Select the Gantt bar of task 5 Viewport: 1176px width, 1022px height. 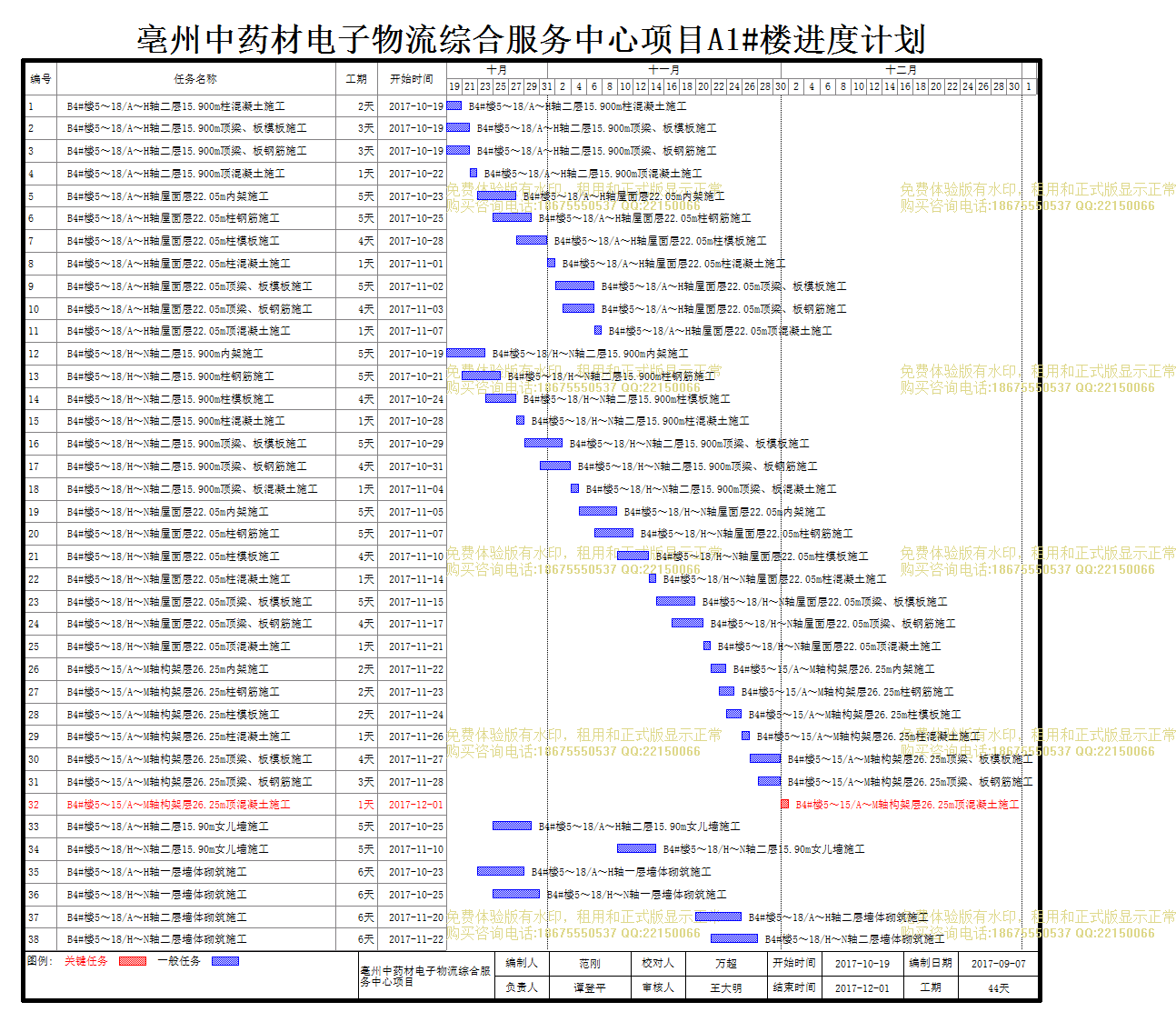coord(497,195)
